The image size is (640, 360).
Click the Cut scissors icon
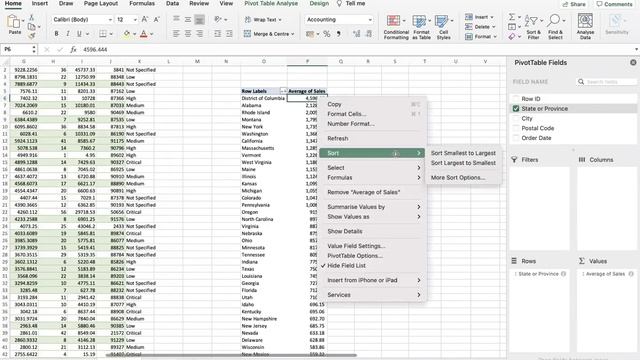tap(31, 18)
